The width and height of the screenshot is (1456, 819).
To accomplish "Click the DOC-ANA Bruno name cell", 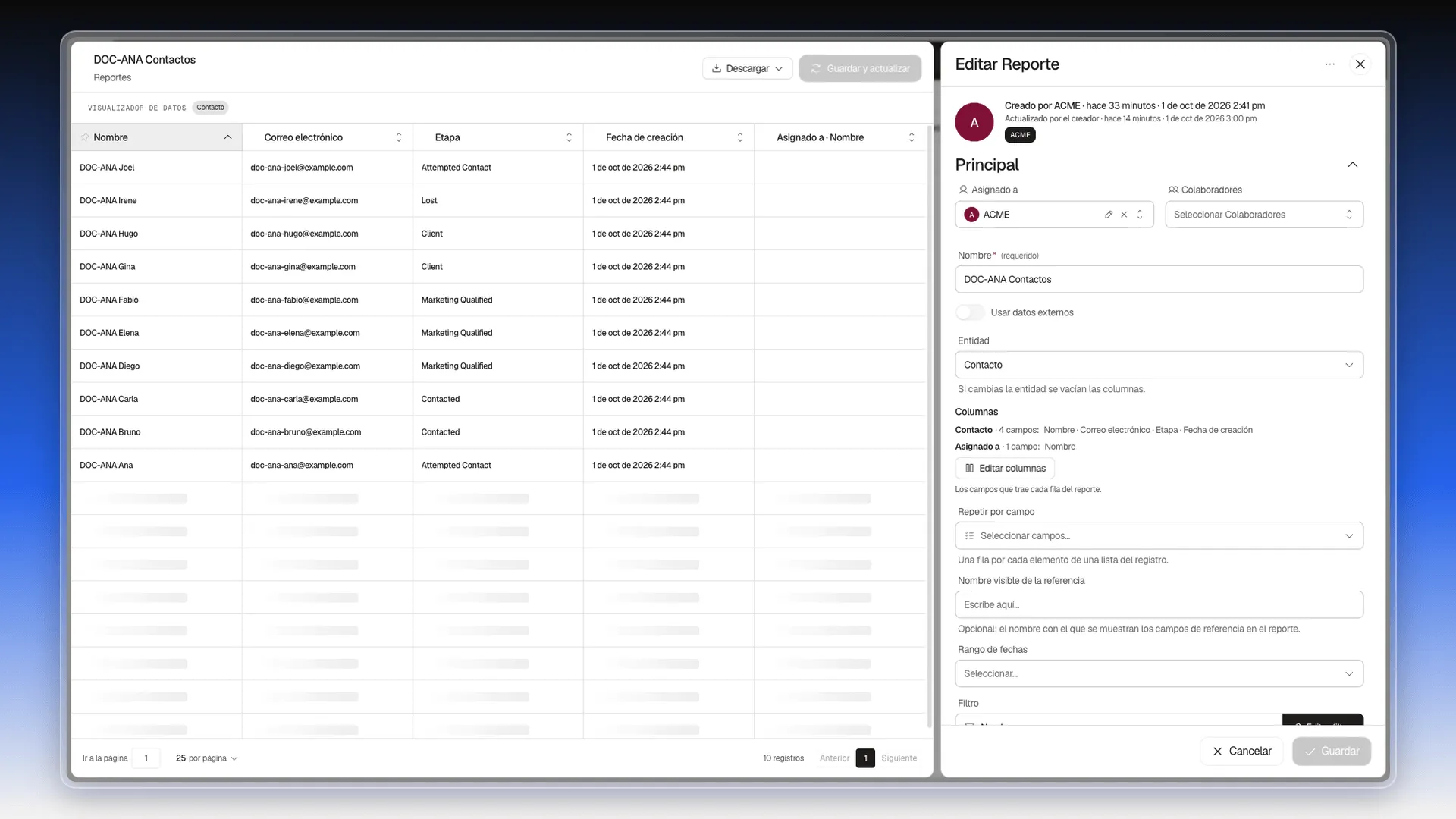I will (x=156, y=432).
